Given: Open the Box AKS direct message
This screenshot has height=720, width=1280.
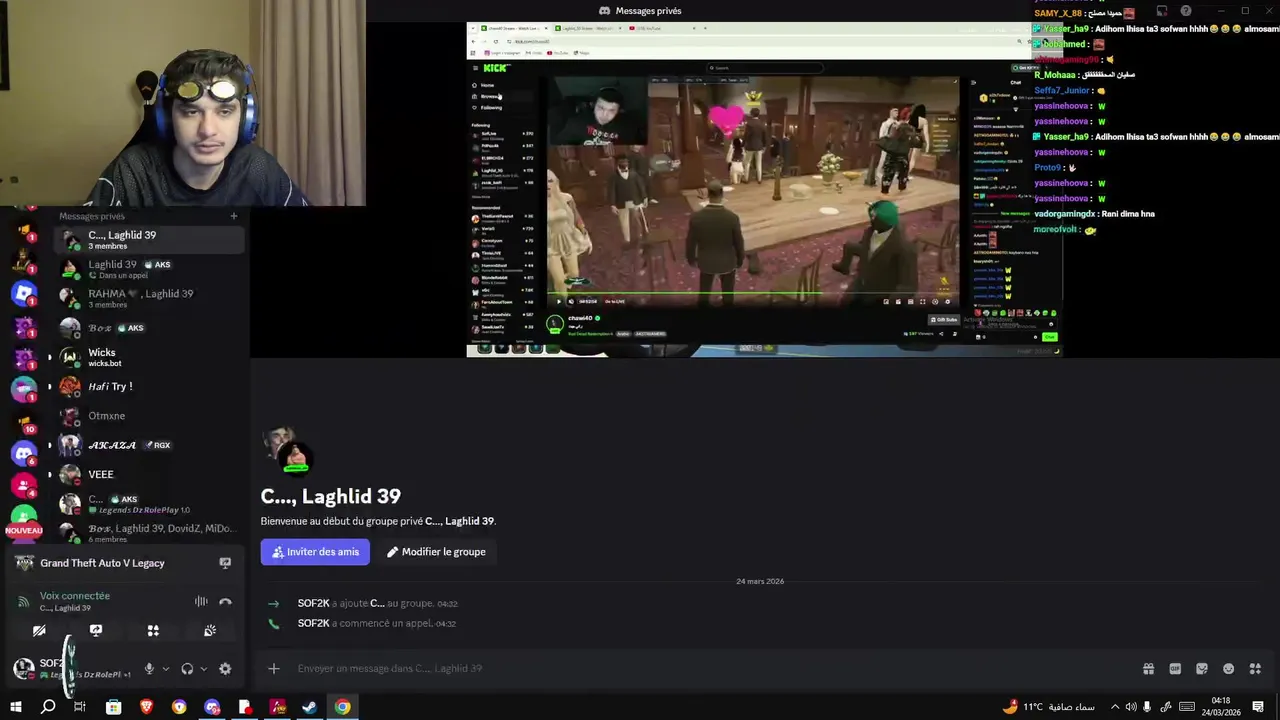Looking at the screenshot, I should click(150, 328).
